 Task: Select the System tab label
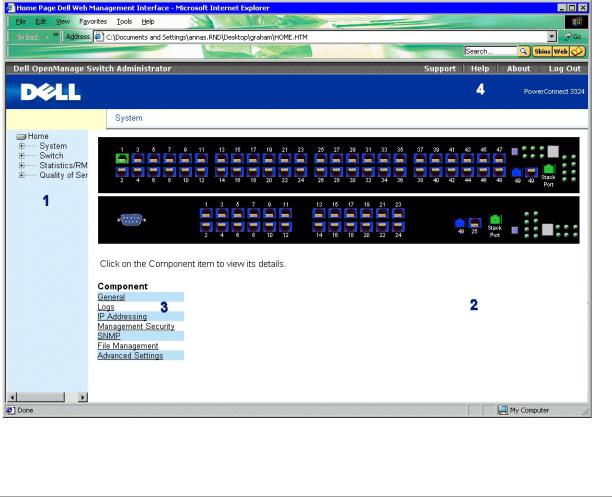pyautogui.click(x=129, y=118)
